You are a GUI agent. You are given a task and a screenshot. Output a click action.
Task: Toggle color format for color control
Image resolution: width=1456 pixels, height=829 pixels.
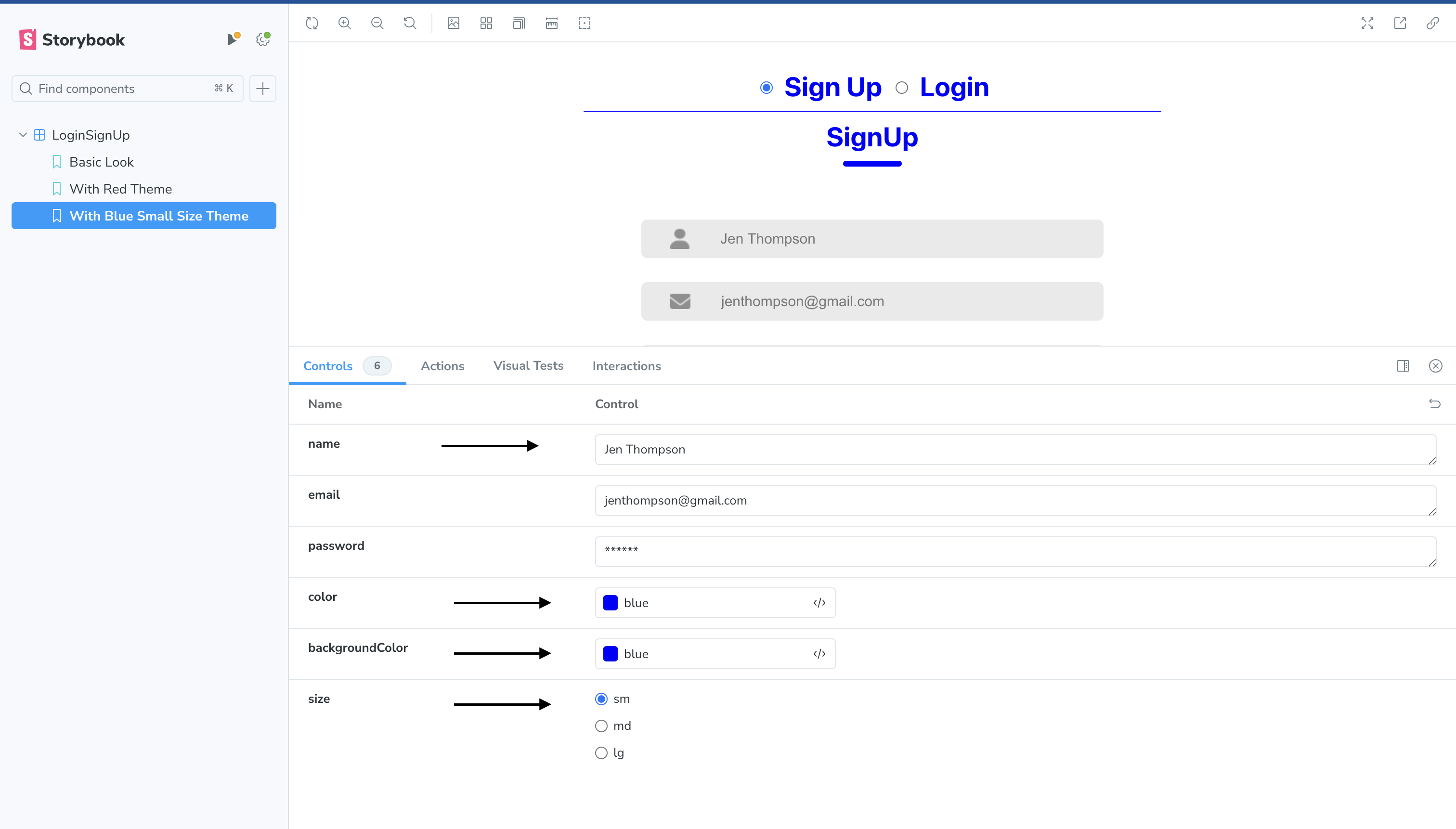[x=819, y=603]
